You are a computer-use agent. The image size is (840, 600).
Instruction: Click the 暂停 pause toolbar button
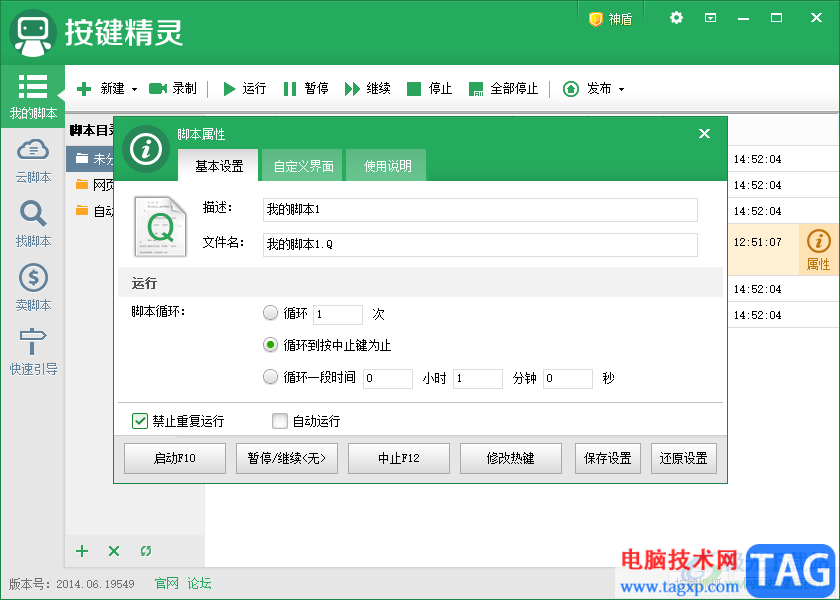[306, 88]
